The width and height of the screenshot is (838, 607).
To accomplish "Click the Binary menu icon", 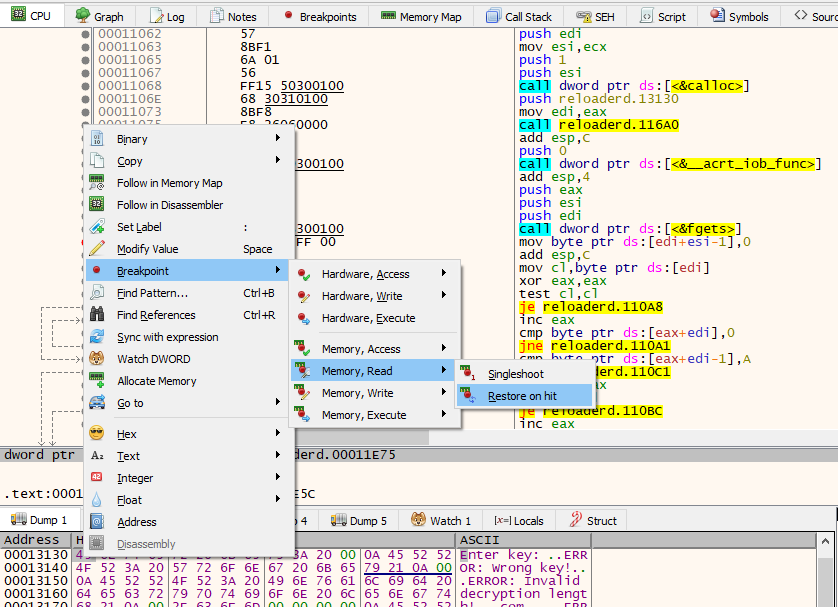I will click(x=97, y=139).
